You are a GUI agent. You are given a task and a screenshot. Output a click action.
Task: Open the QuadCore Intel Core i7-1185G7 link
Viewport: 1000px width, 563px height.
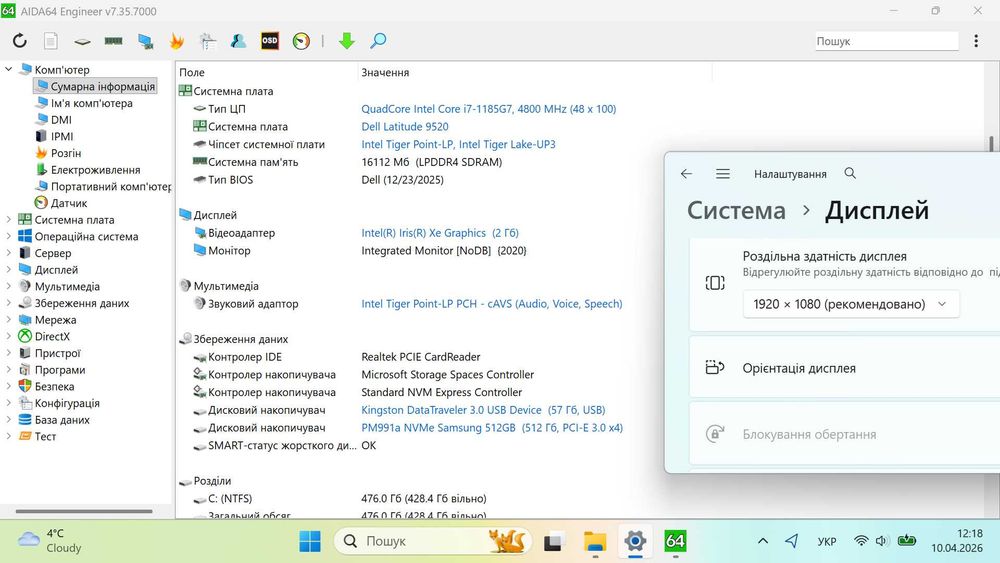coord(489,109)
